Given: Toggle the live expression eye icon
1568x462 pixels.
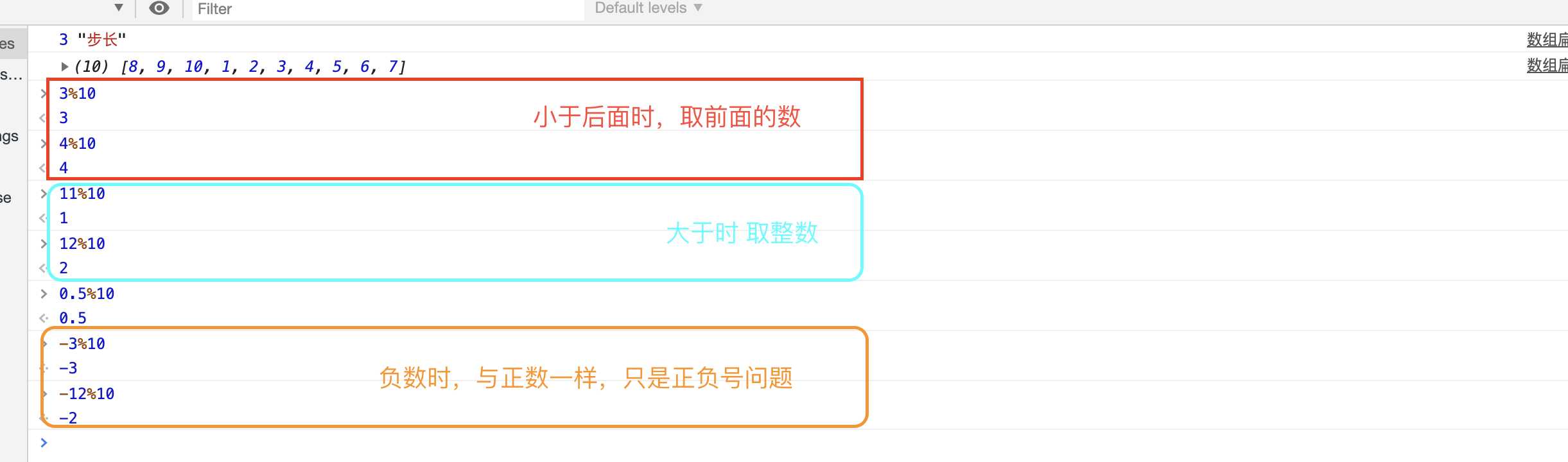Looking at the screenshot, I should click(159, 8).
